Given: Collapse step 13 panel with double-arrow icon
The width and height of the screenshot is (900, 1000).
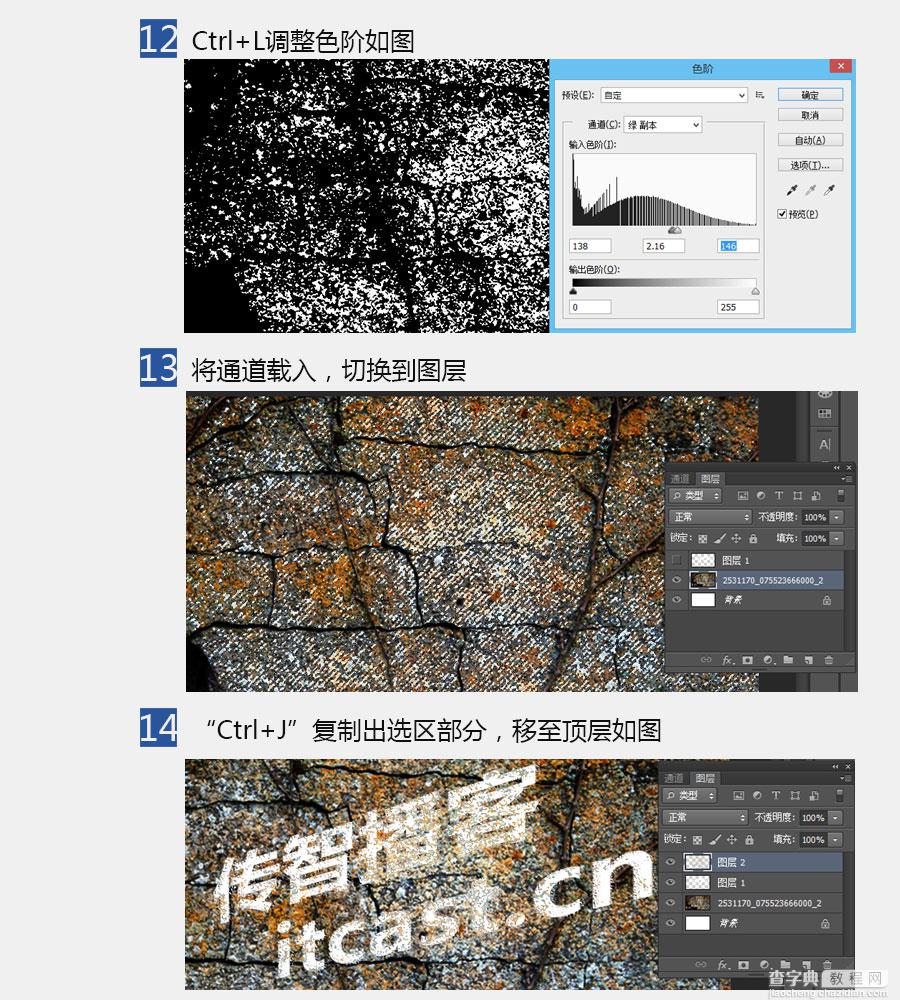Looking at the screenshot, I should [x=836, y=467].
